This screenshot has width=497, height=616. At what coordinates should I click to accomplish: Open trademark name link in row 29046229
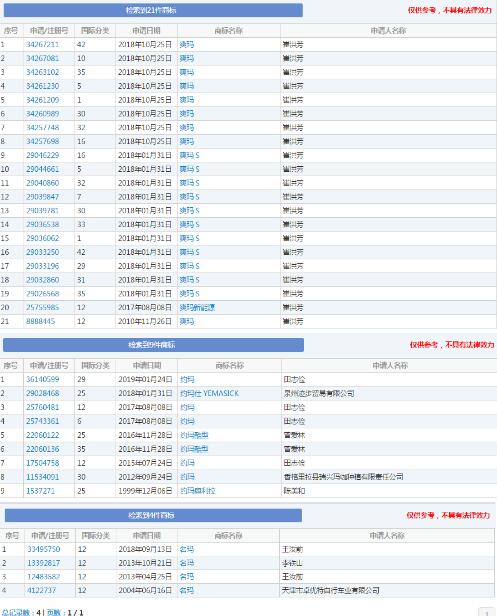click(189, 155)
